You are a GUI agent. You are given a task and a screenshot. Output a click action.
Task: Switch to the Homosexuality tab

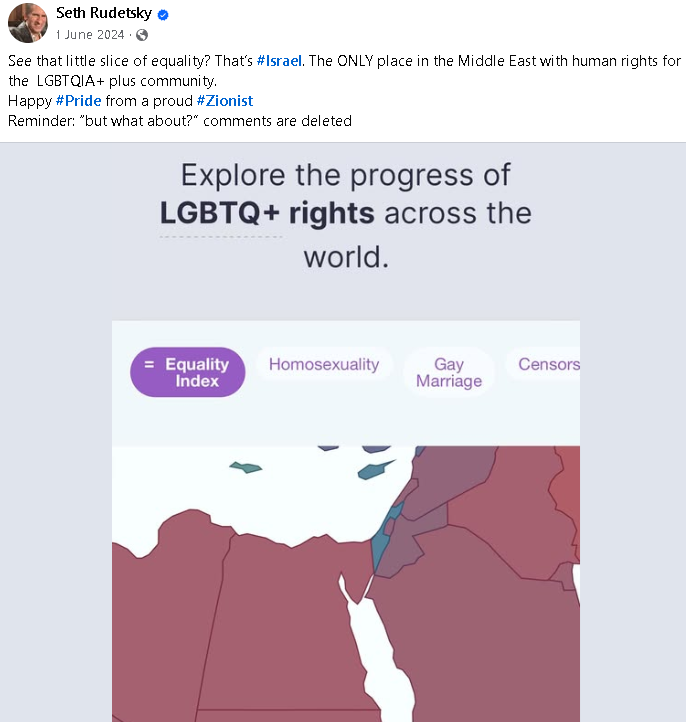[x=324, y=364]
